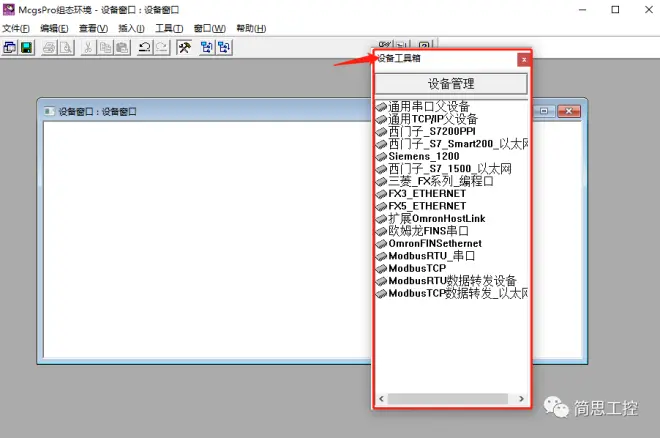Click the 设备工具箱 panel title bar

point(446,58)
